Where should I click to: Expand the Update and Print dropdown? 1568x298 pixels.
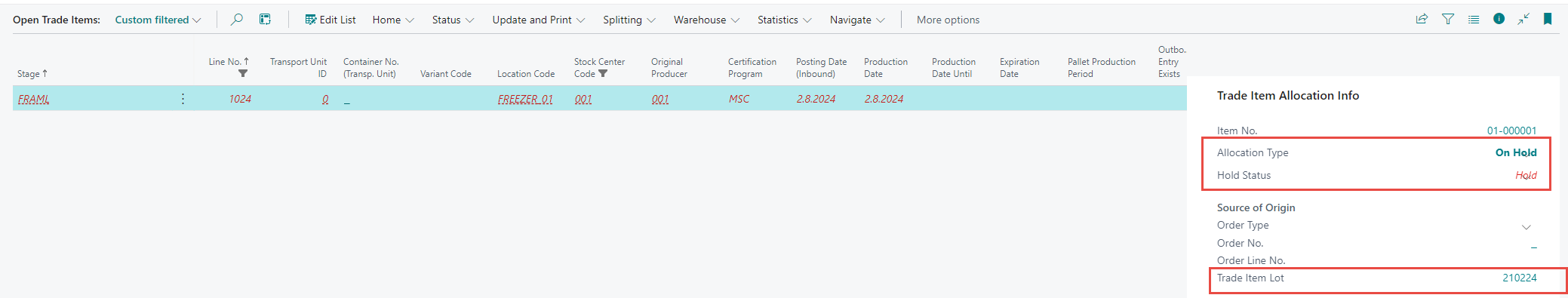[x=539, y=20]
